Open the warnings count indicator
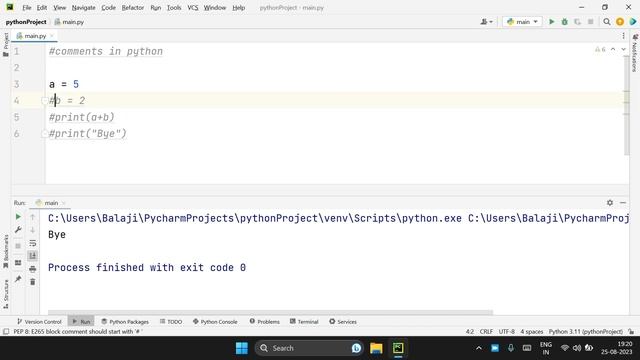Viewport: 640px width, 360px height. point(600,49)
